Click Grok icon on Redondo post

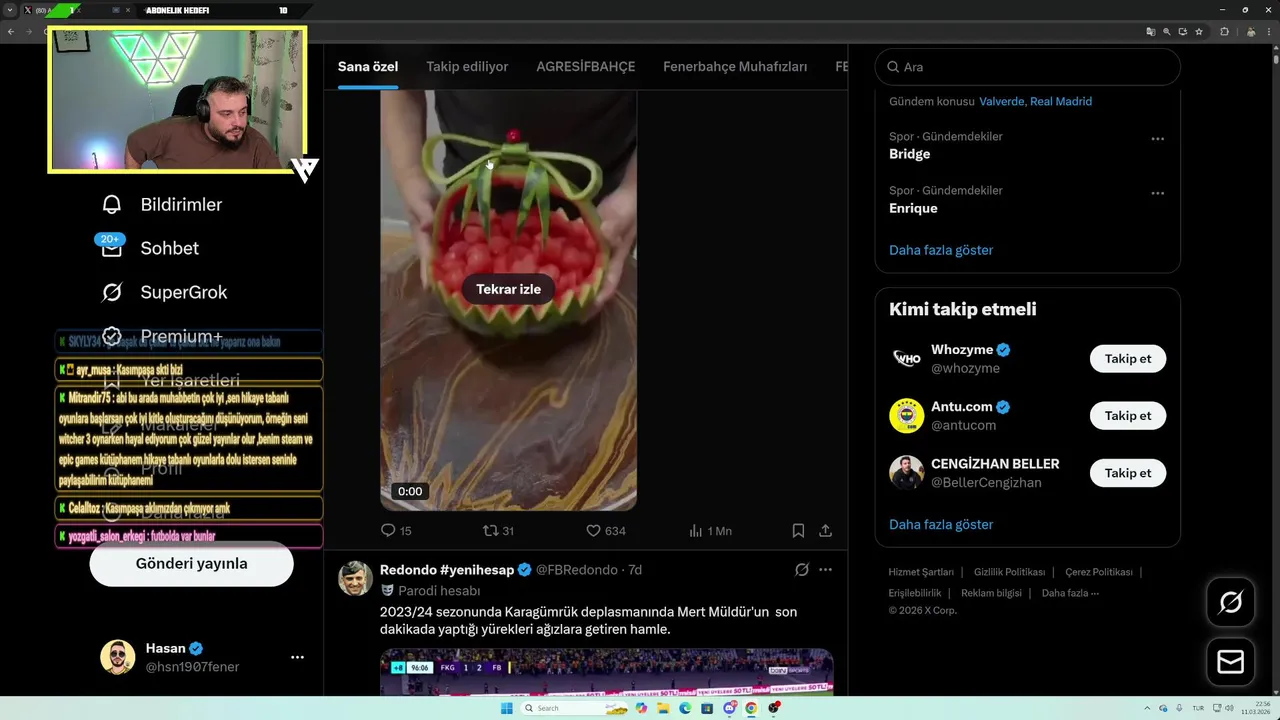801,570
